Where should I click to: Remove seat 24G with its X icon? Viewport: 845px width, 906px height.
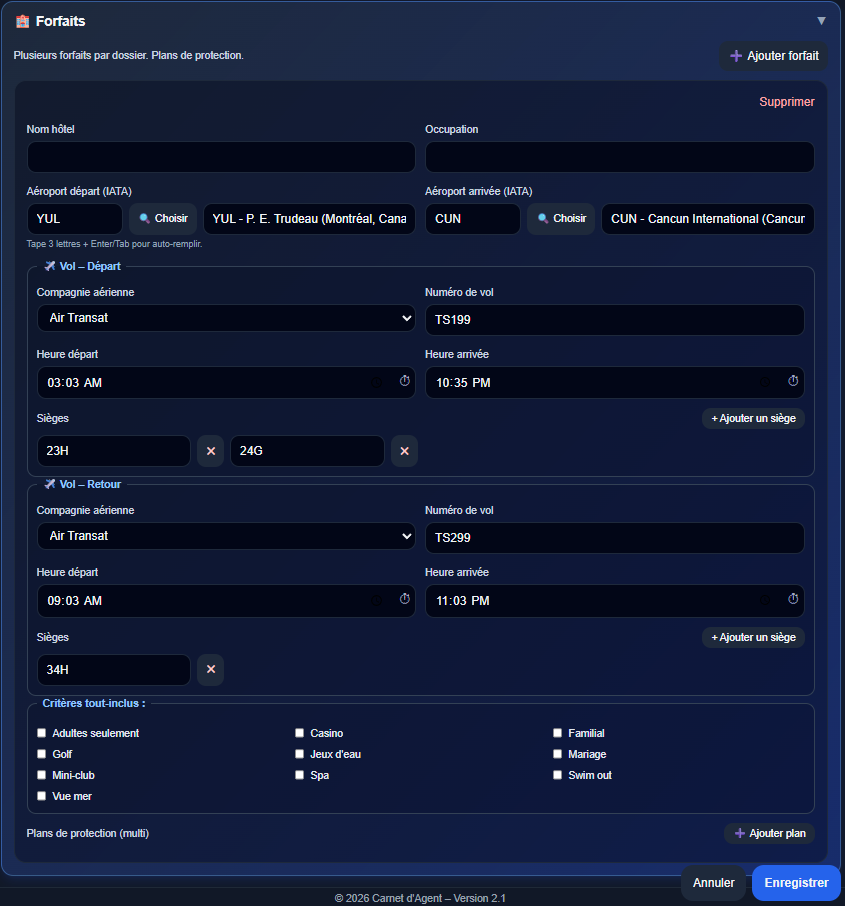click(x=404, y=451)
